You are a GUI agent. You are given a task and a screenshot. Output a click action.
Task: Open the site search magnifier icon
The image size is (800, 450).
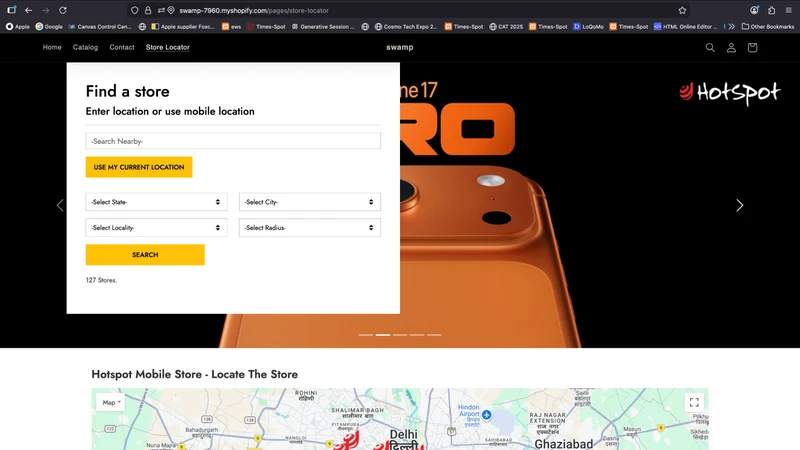[710, 47]
